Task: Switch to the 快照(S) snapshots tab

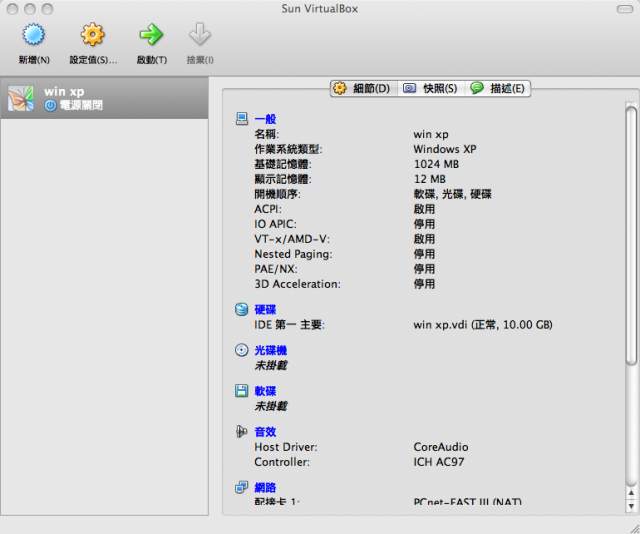Action: click(x=431, y=88)
